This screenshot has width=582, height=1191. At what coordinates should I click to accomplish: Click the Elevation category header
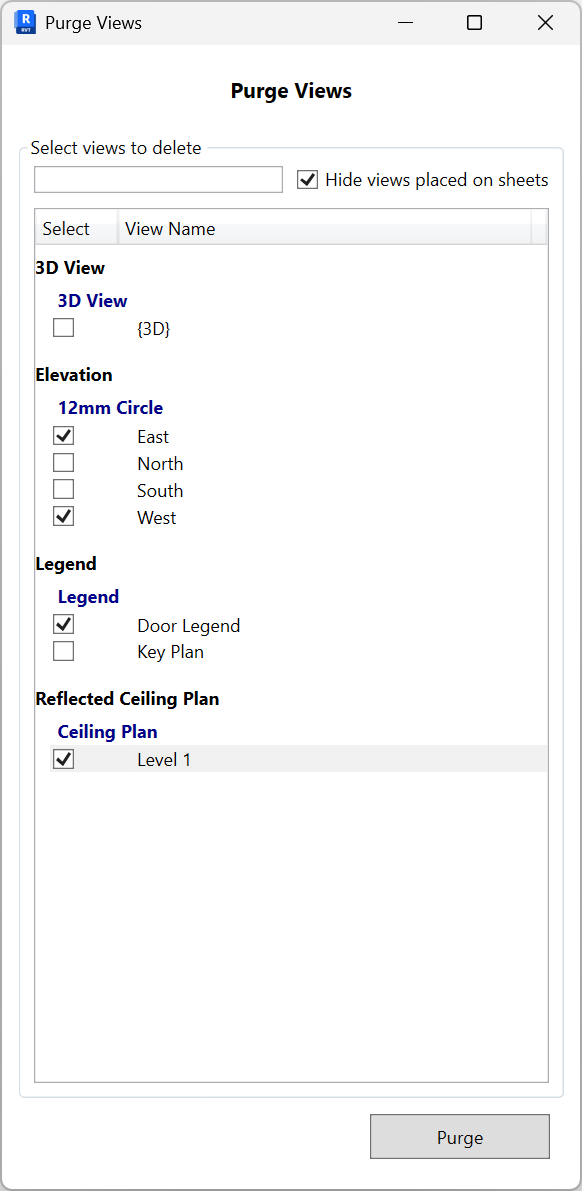tap(74, 374)
